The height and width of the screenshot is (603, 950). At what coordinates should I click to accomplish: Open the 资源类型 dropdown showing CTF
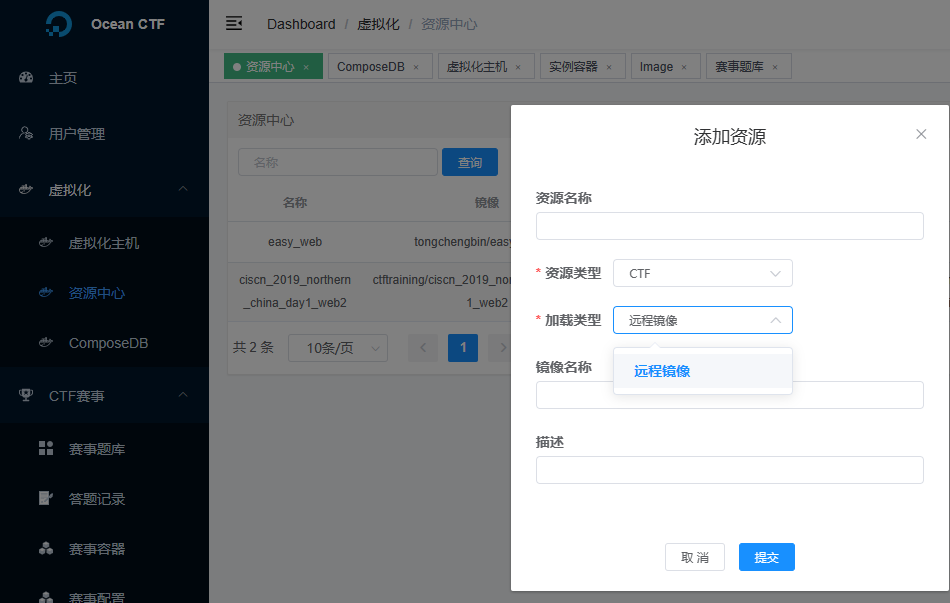click(x=702, y=272)
